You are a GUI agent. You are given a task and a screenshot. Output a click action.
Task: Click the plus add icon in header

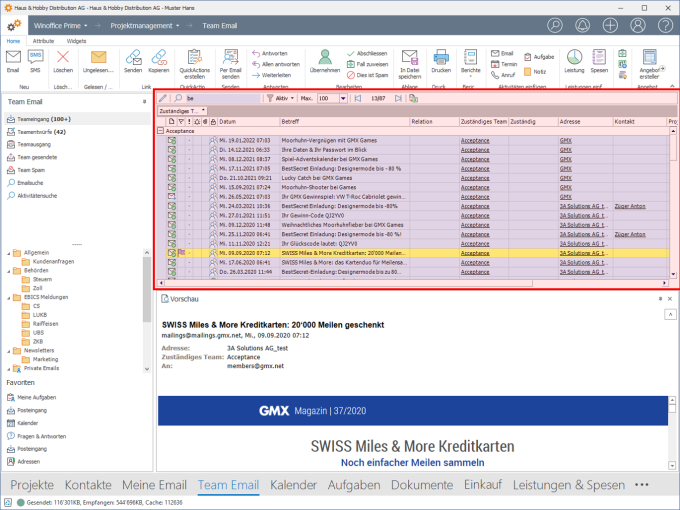(610, 26)
